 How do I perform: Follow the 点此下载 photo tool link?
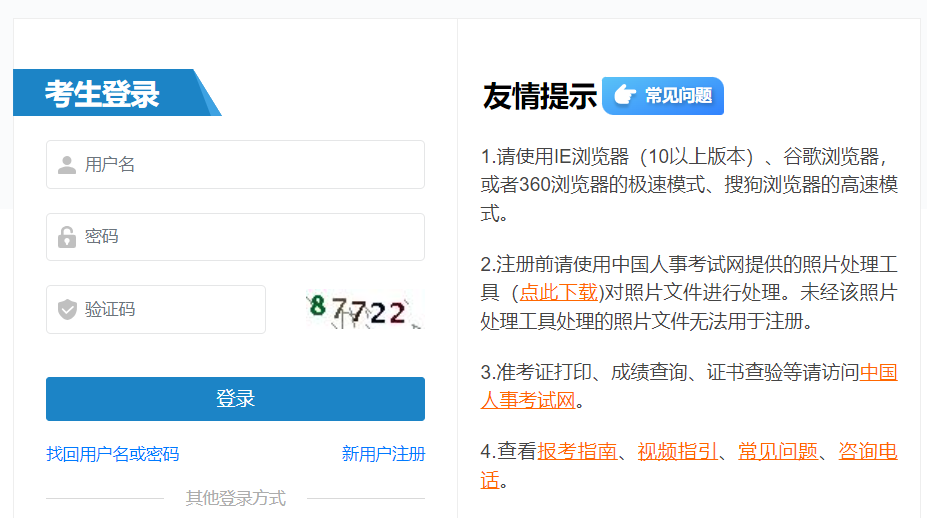click(x=558, y=292)
